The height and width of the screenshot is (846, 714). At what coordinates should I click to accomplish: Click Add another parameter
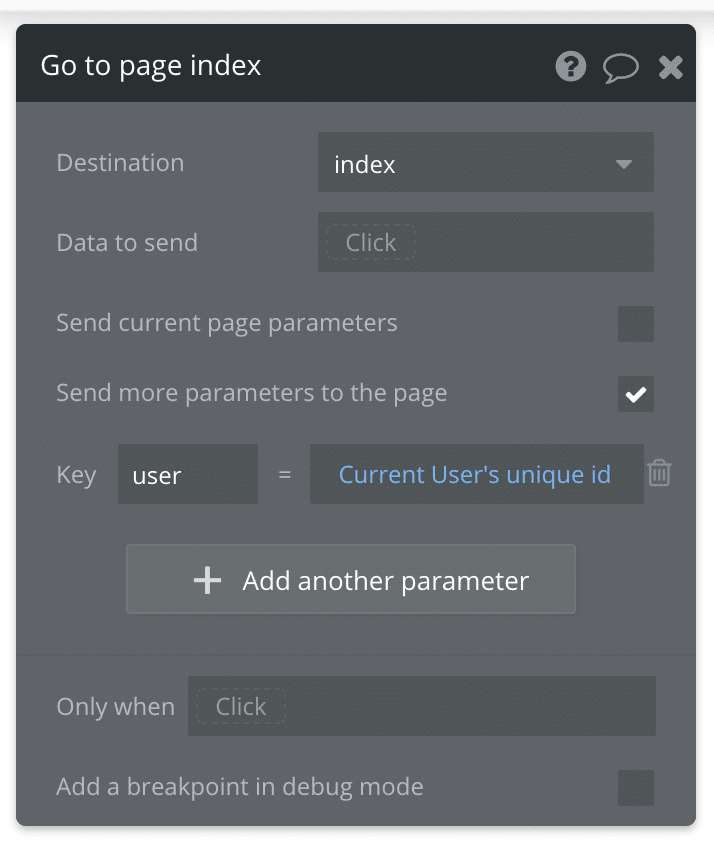point(351,579)
